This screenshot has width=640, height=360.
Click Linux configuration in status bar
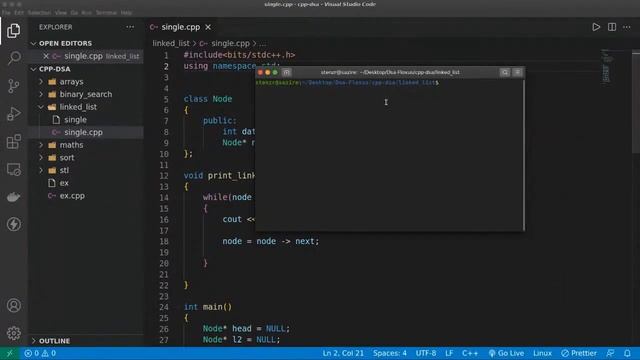tap(542, 353)
